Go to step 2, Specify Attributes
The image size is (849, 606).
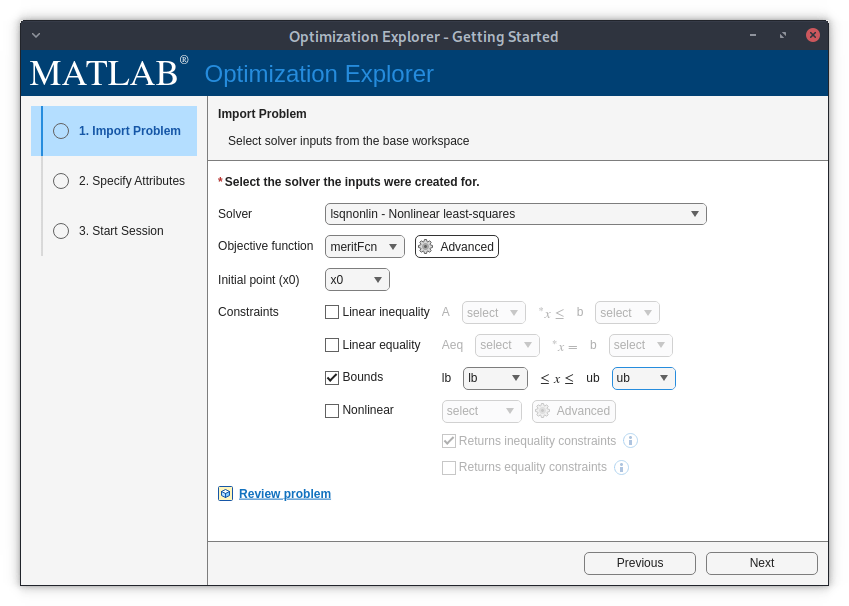[131, 181]
